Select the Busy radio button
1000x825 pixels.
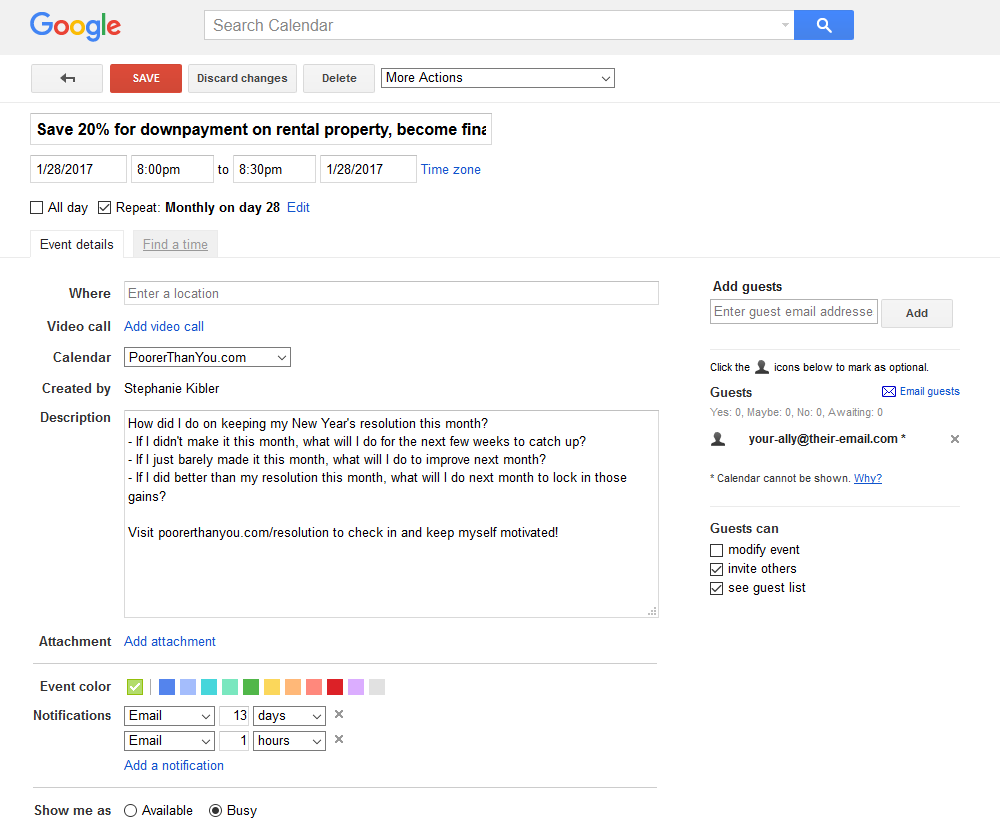216,810
